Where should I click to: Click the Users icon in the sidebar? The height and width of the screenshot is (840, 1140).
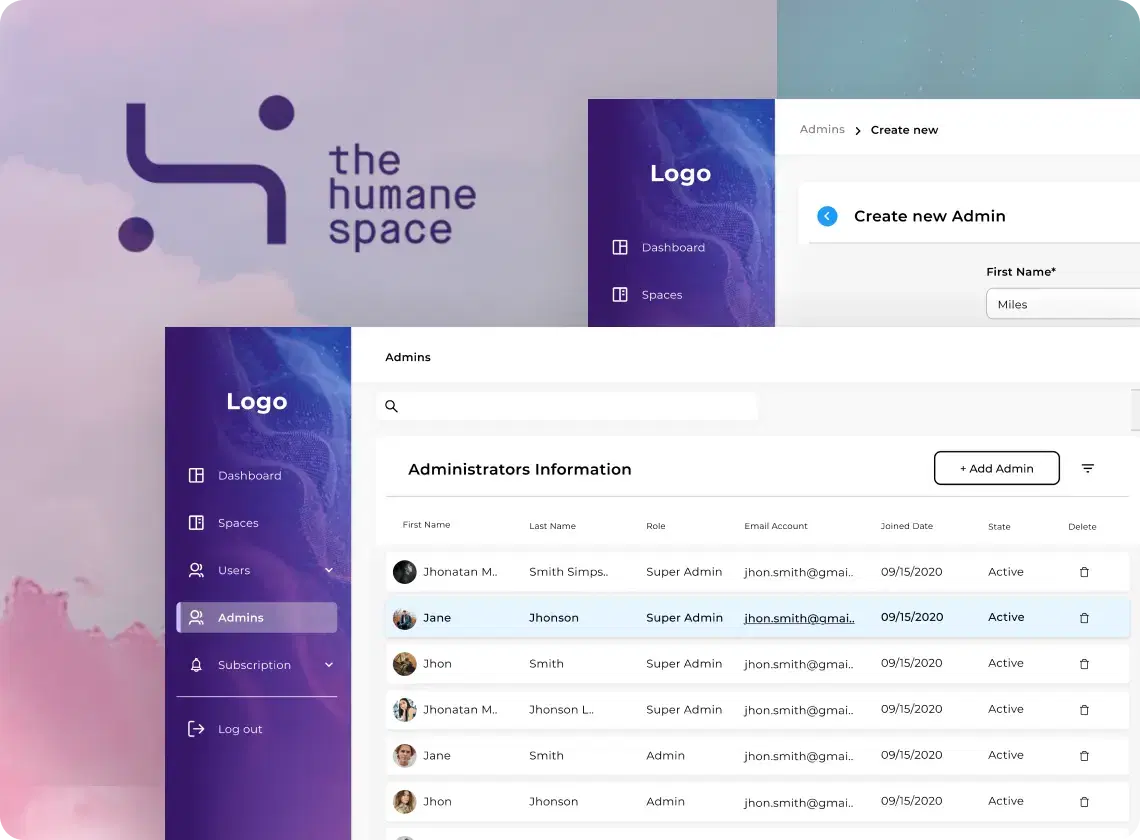coord(196,570)
